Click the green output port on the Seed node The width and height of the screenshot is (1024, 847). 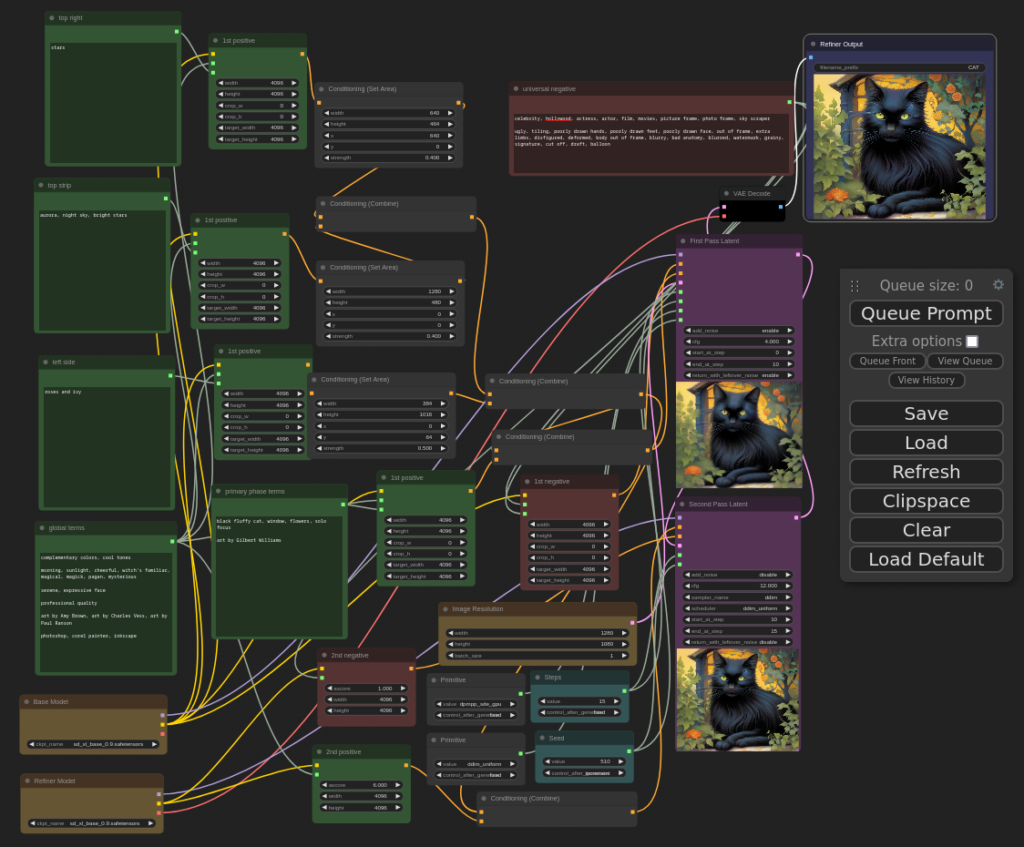630,752
